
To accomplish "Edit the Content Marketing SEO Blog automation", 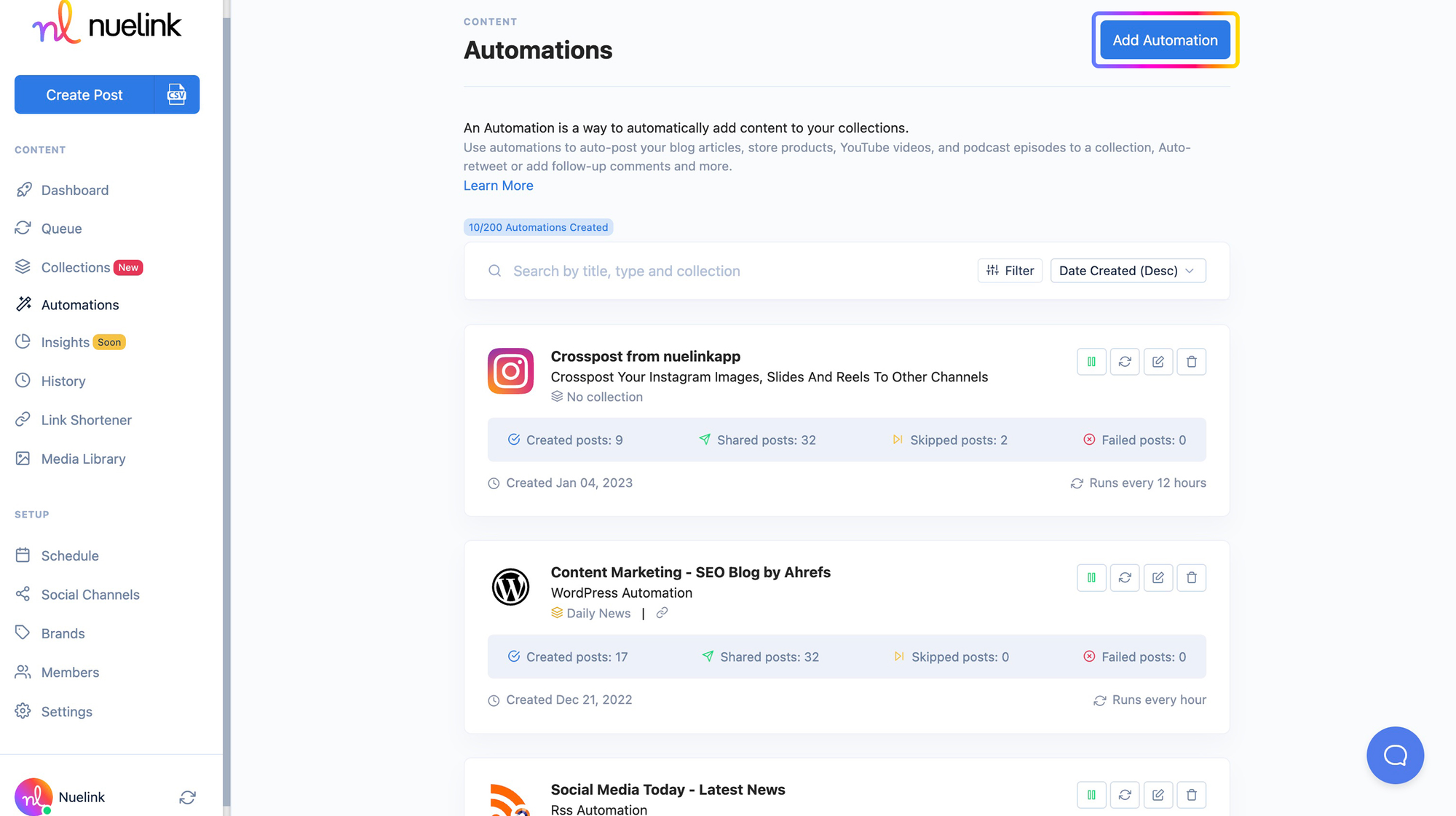I will pos(1158,578).
